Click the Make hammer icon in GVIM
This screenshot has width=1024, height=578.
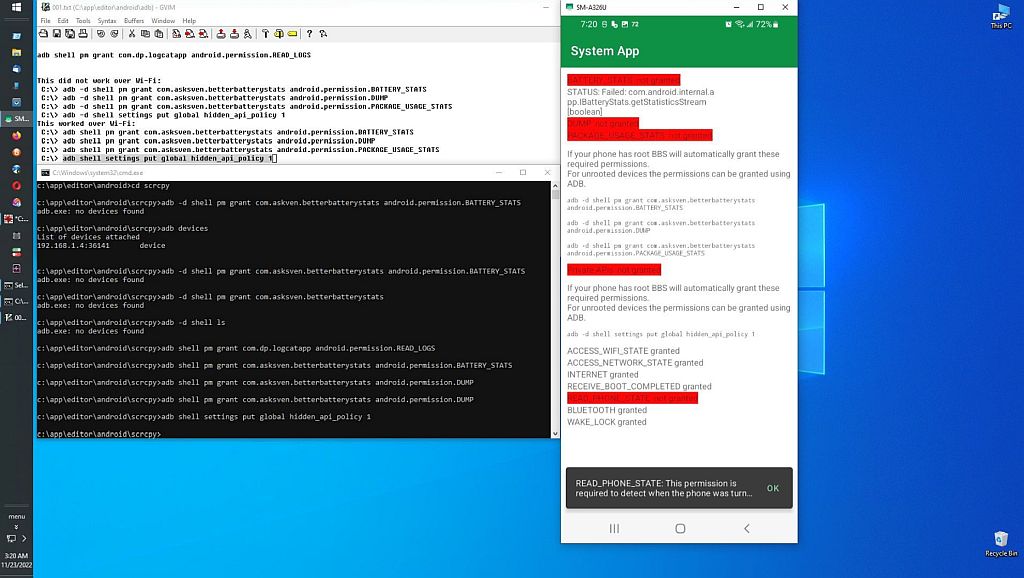point(265,33)
